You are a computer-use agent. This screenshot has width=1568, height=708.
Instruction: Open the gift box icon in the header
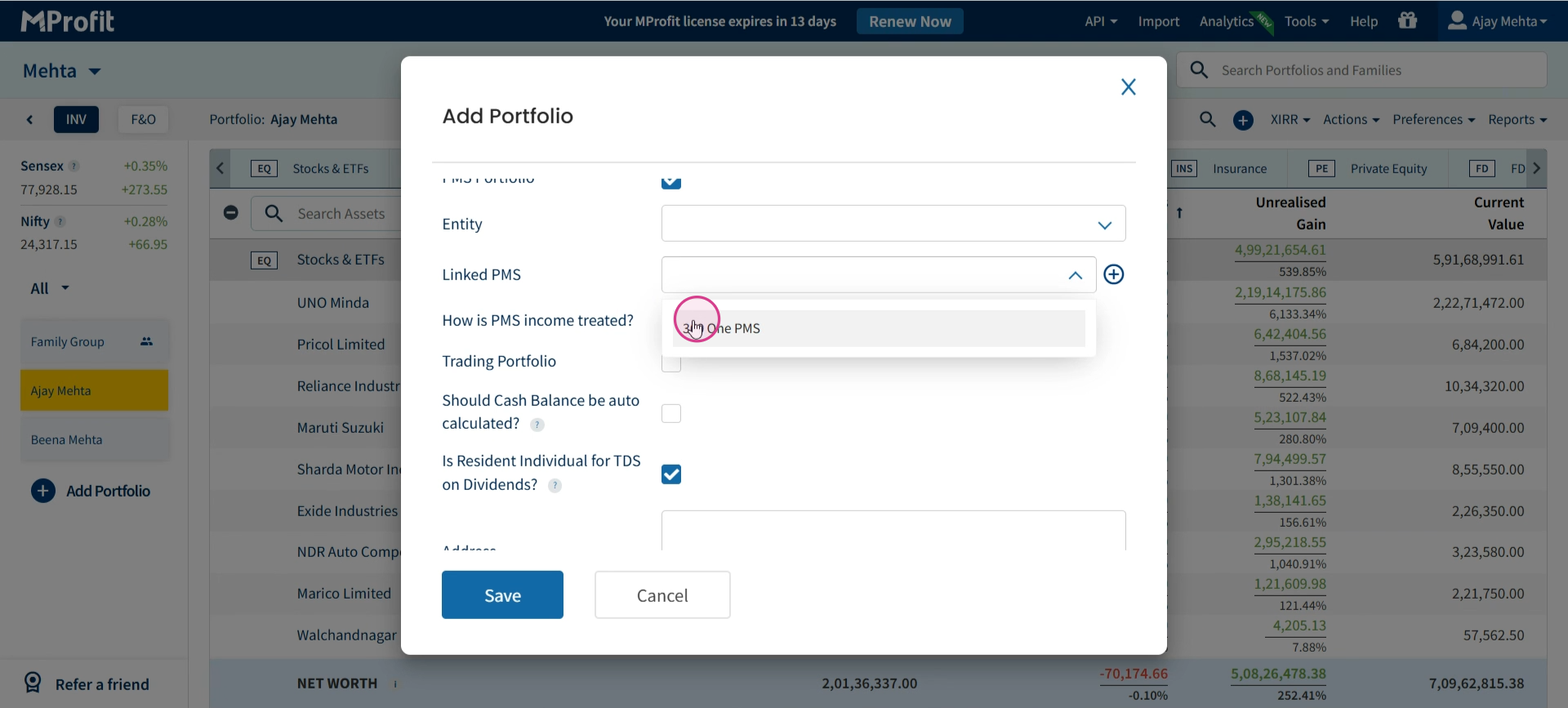point(1408,21)
